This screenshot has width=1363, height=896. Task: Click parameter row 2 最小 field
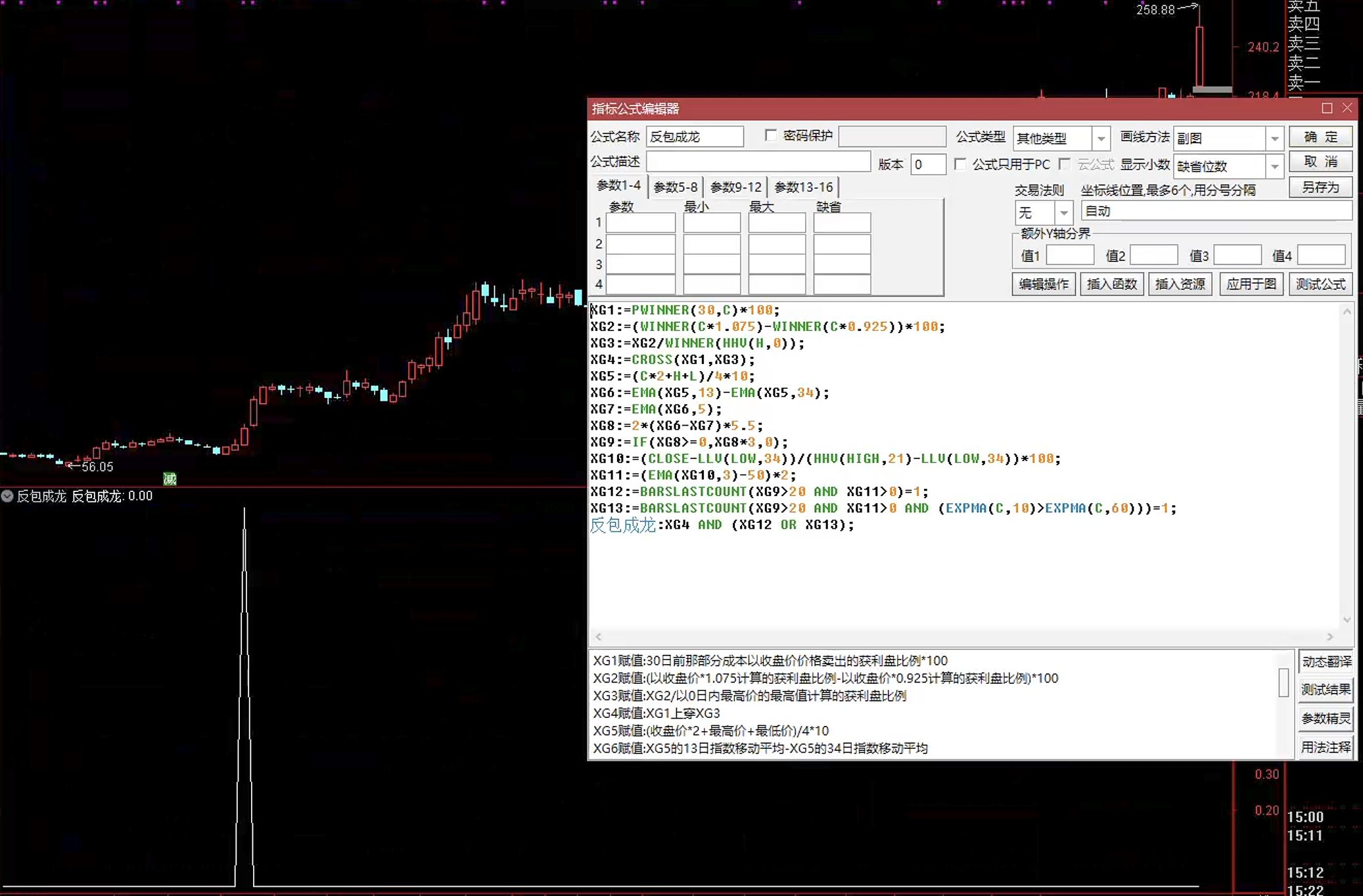[712, 244]
